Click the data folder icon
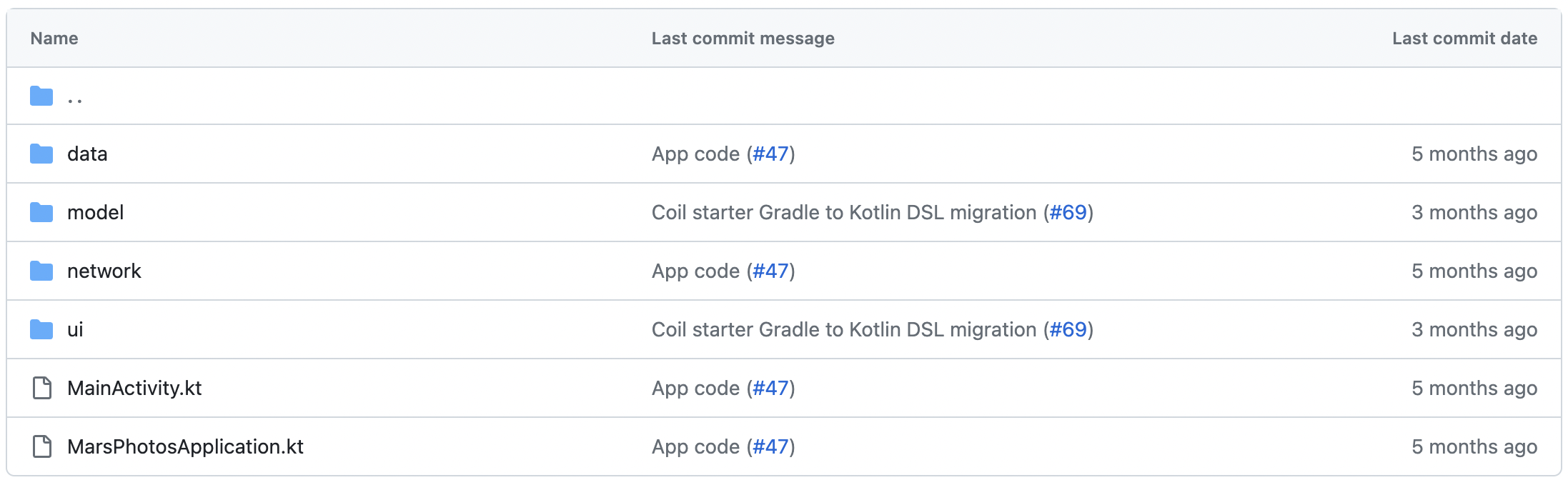 pos(41,154)
